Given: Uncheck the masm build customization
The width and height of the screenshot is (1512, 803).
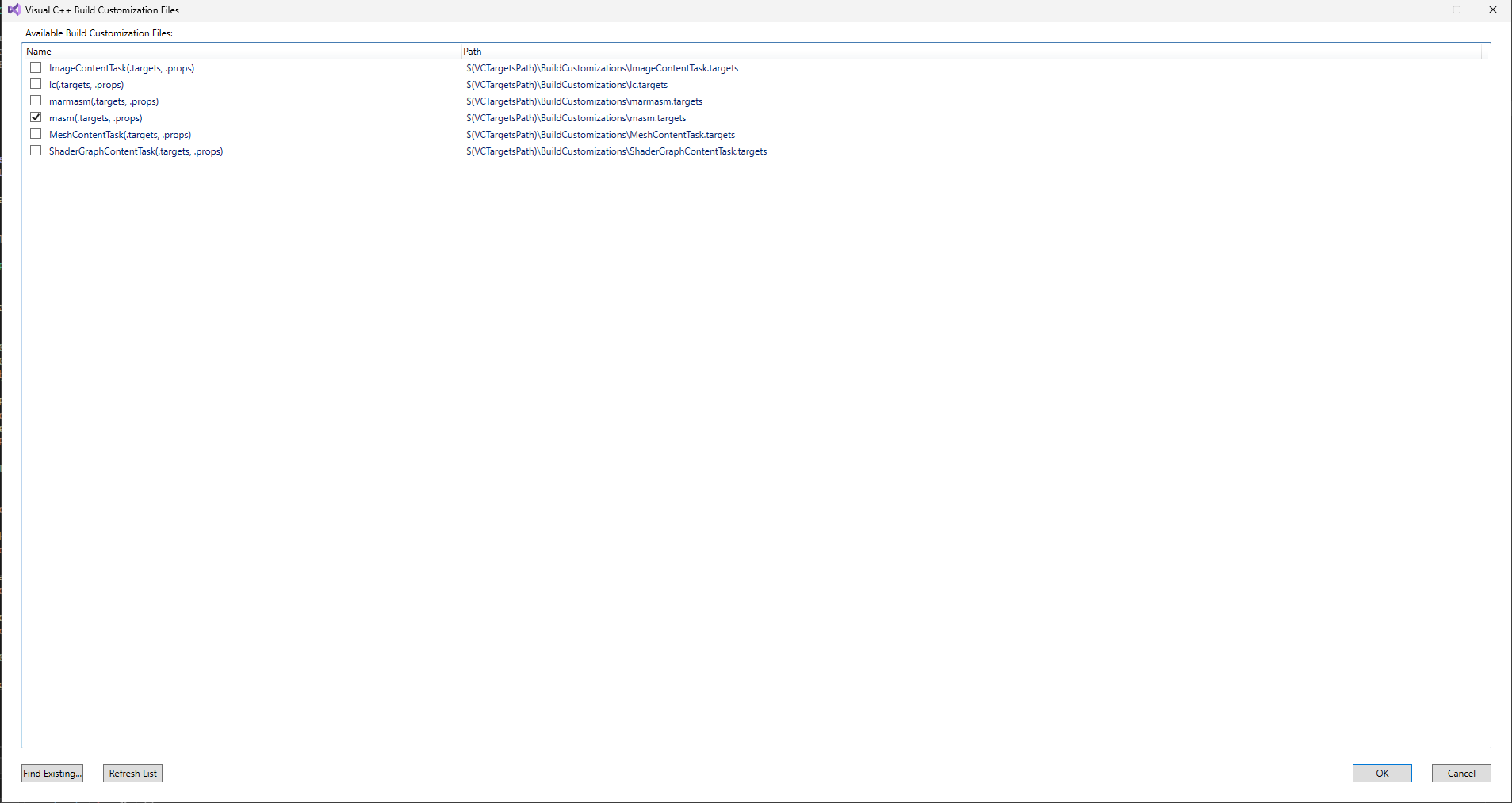Looking at the screenshot, I should click(x=36, y=117).
